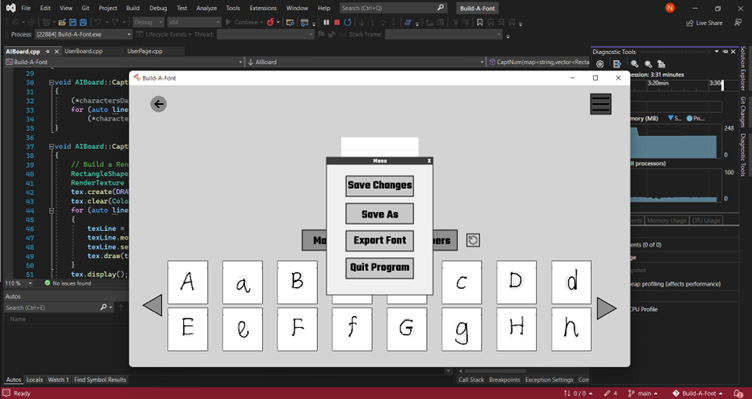Close the AIBoard.cpp tab
The image size is (752, 399).
click(57, 51)
